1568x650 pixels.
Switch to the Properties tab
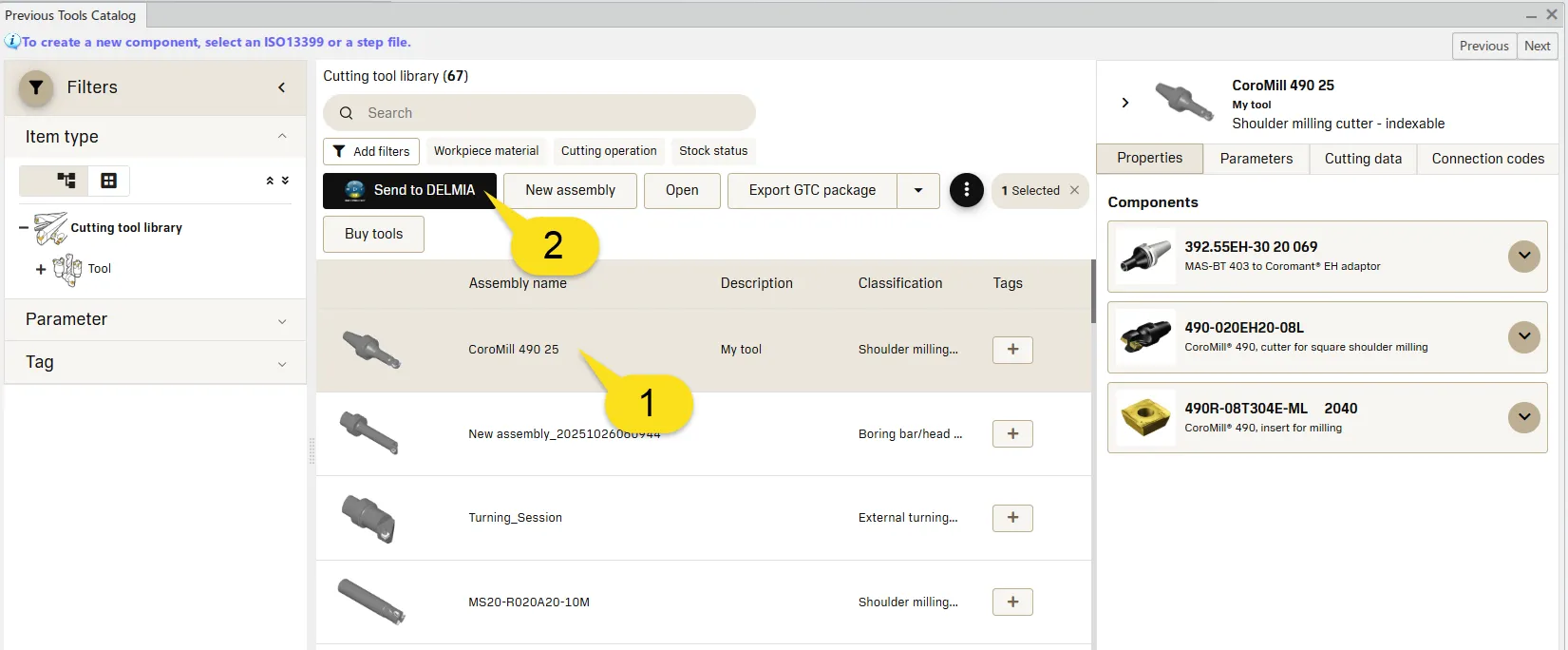click(x=1149, y=159)
